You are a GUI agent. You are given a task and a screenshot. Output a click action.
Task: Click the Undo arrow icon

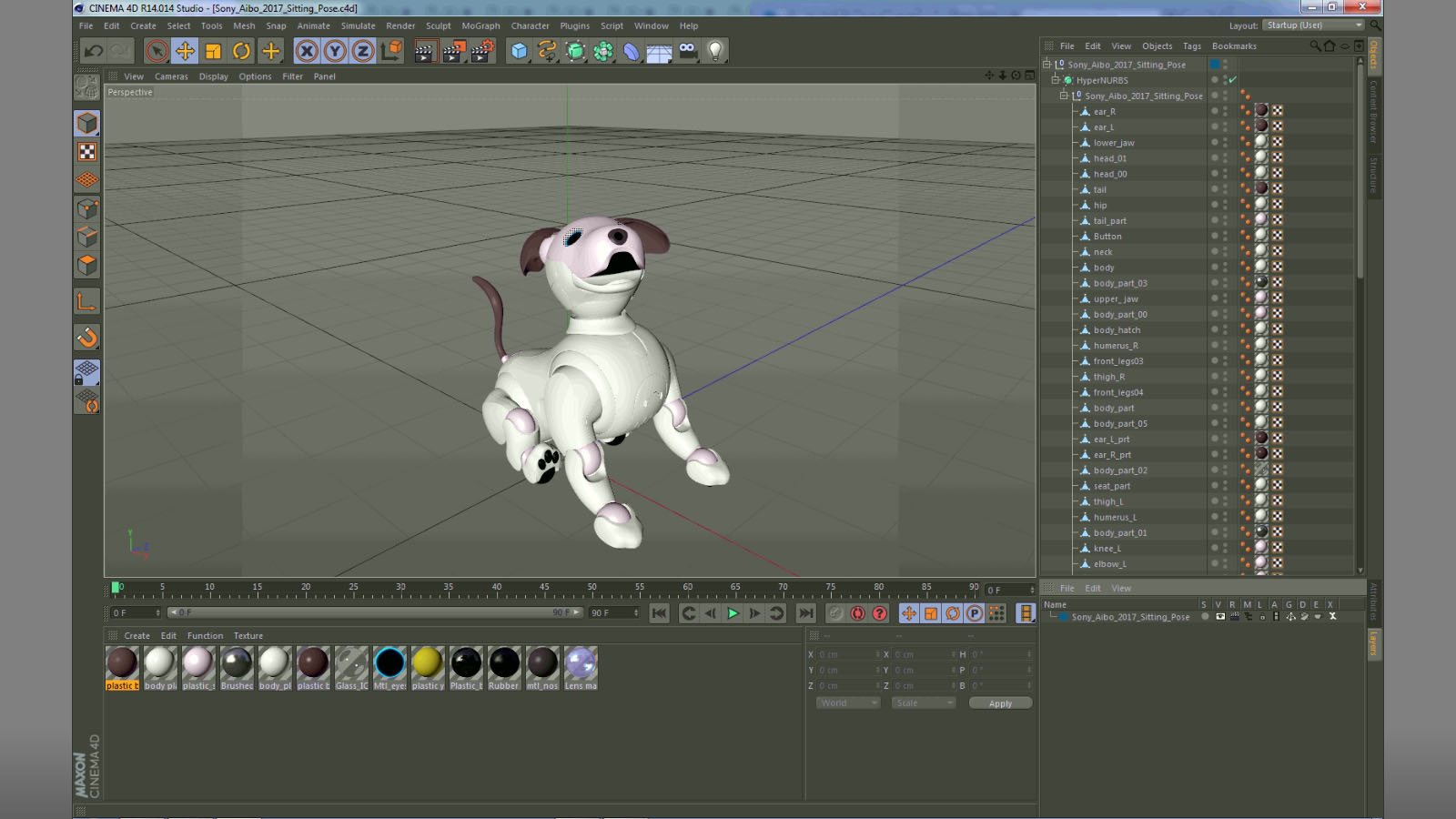coord(93,51)
